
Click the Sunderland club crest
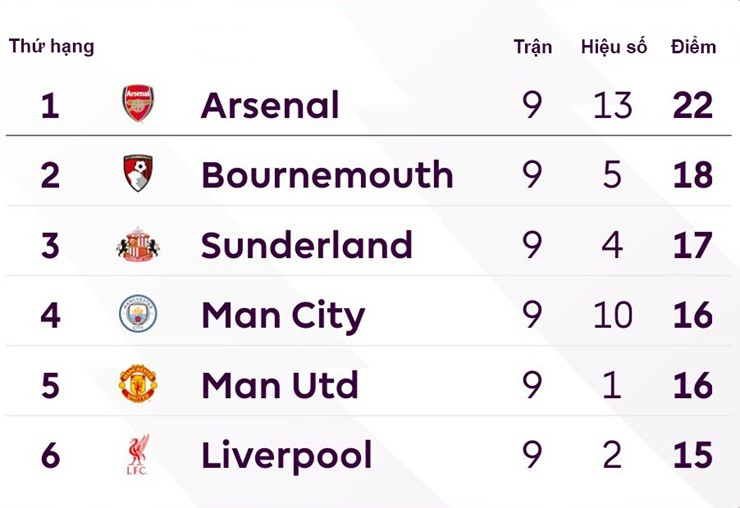(138, 245)
